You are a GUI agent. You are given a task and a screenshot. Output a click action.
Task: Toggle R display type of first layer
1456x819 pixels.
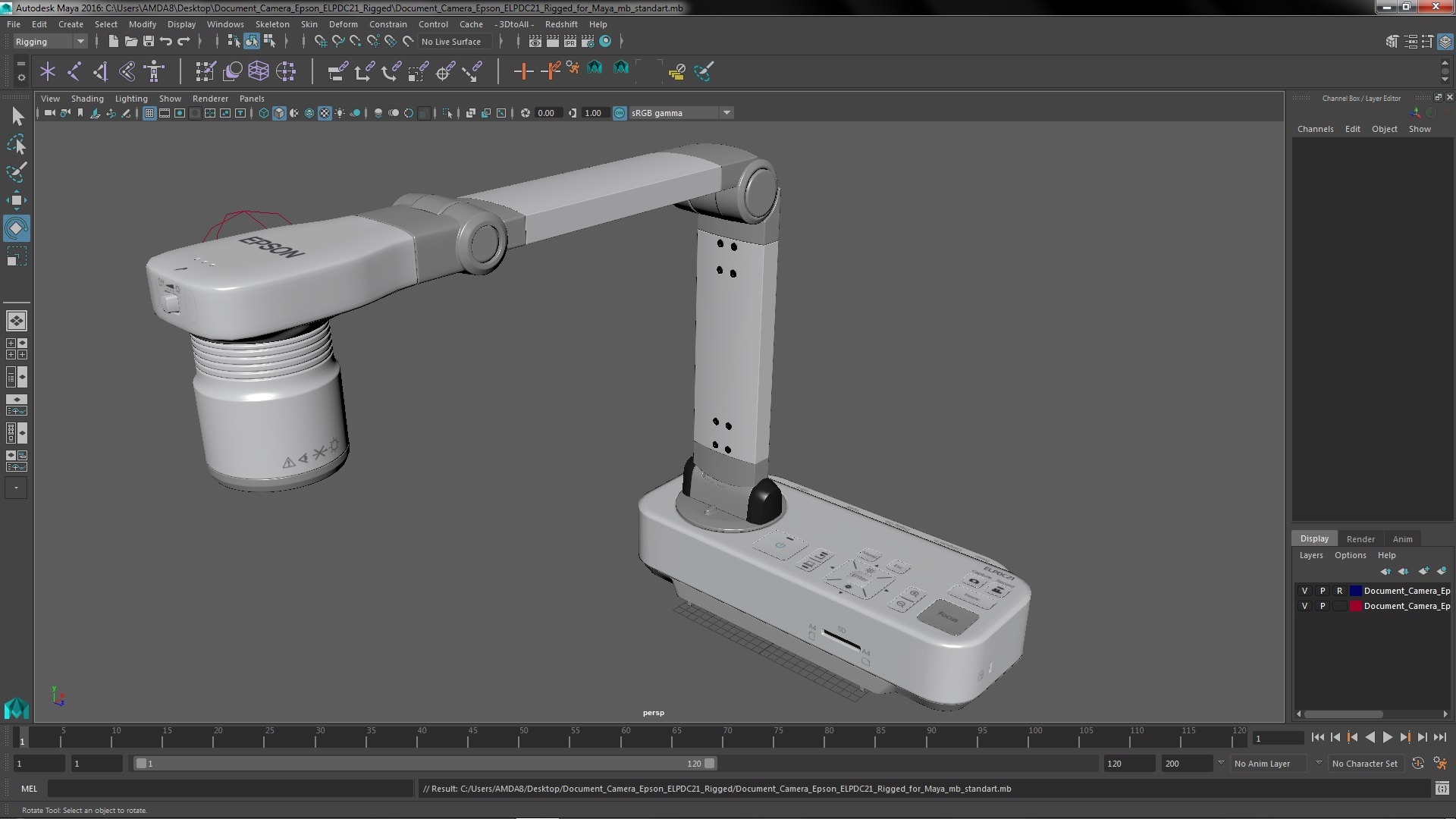pos(1339,591)
